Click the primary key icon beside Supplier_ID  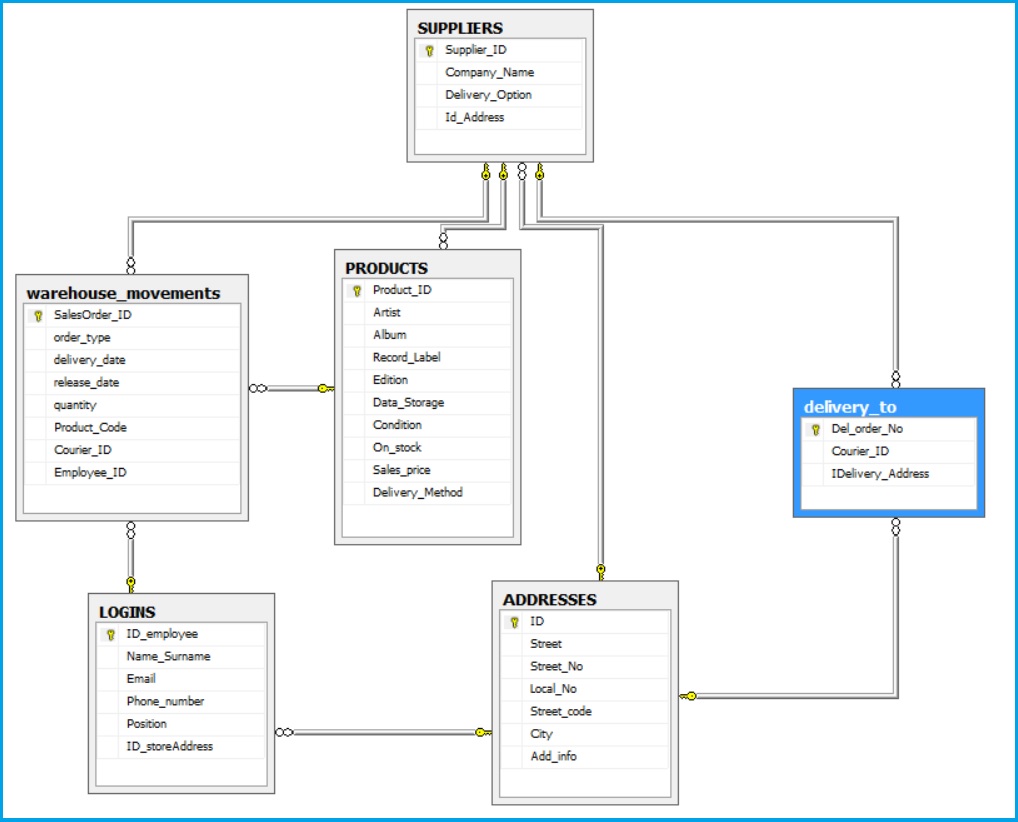click(429, 50)
